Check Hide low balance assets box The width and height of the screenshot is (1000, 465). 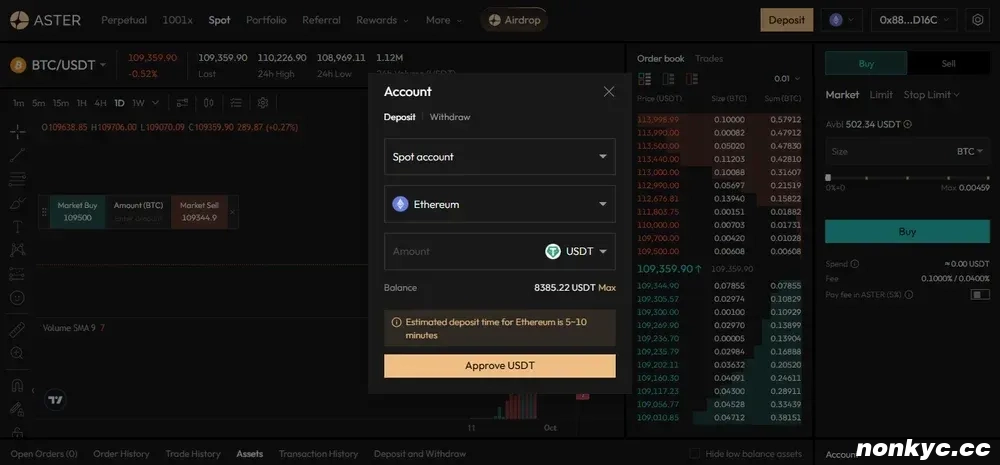click(x=698, y=454)
